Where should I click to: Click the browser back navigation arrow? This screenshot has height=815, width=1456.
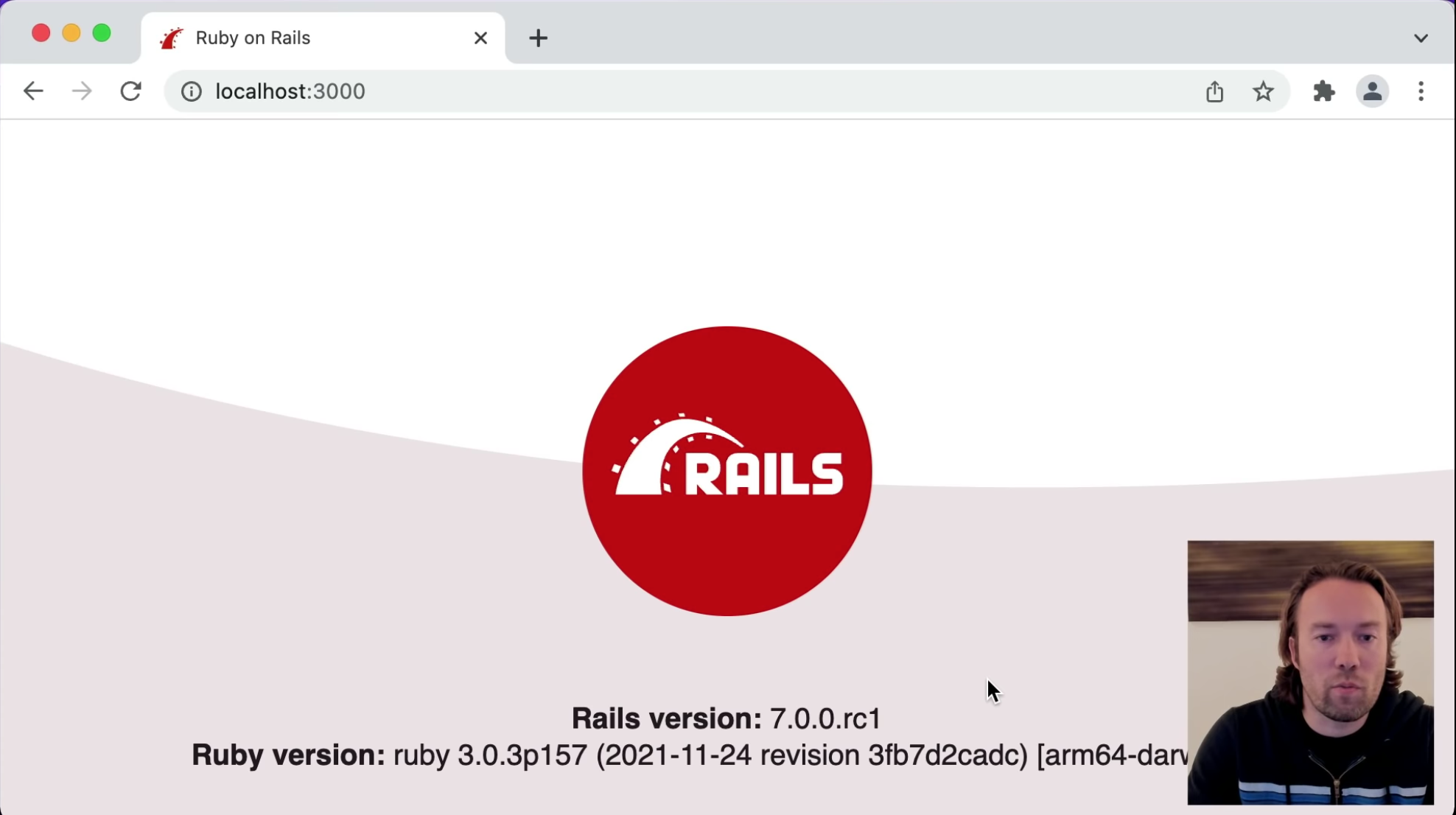(x=33, y=91)
